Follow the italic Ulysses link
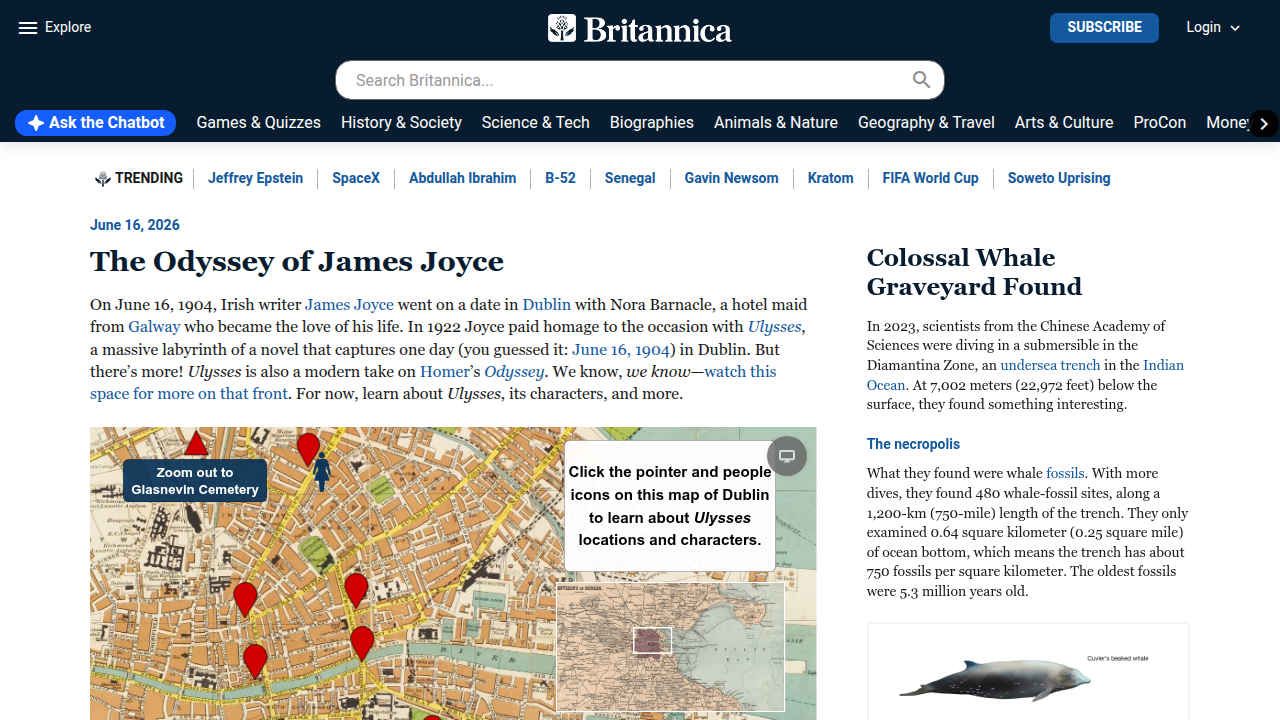 point(775,327)
